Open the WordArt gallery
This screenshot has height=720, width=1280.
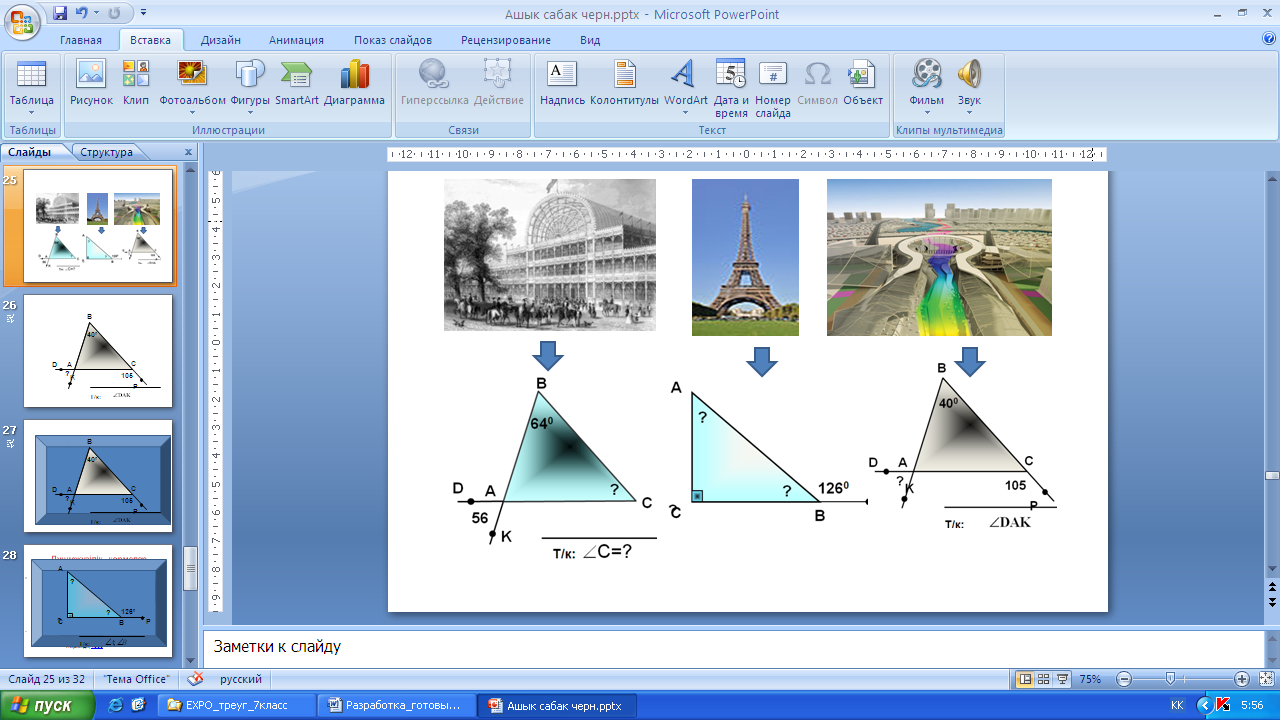(685, 84)
